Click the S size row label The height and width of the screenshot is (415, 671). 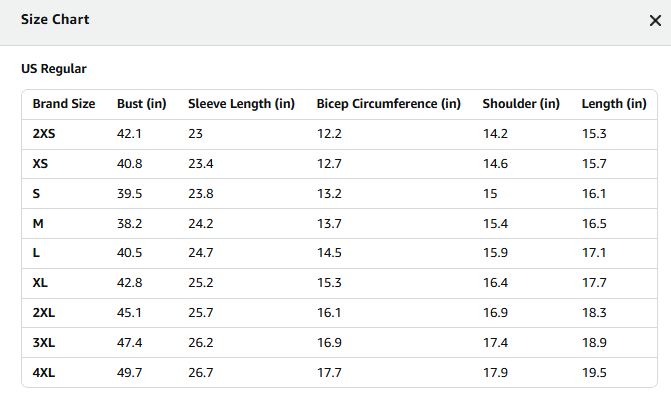pos(36,194)
